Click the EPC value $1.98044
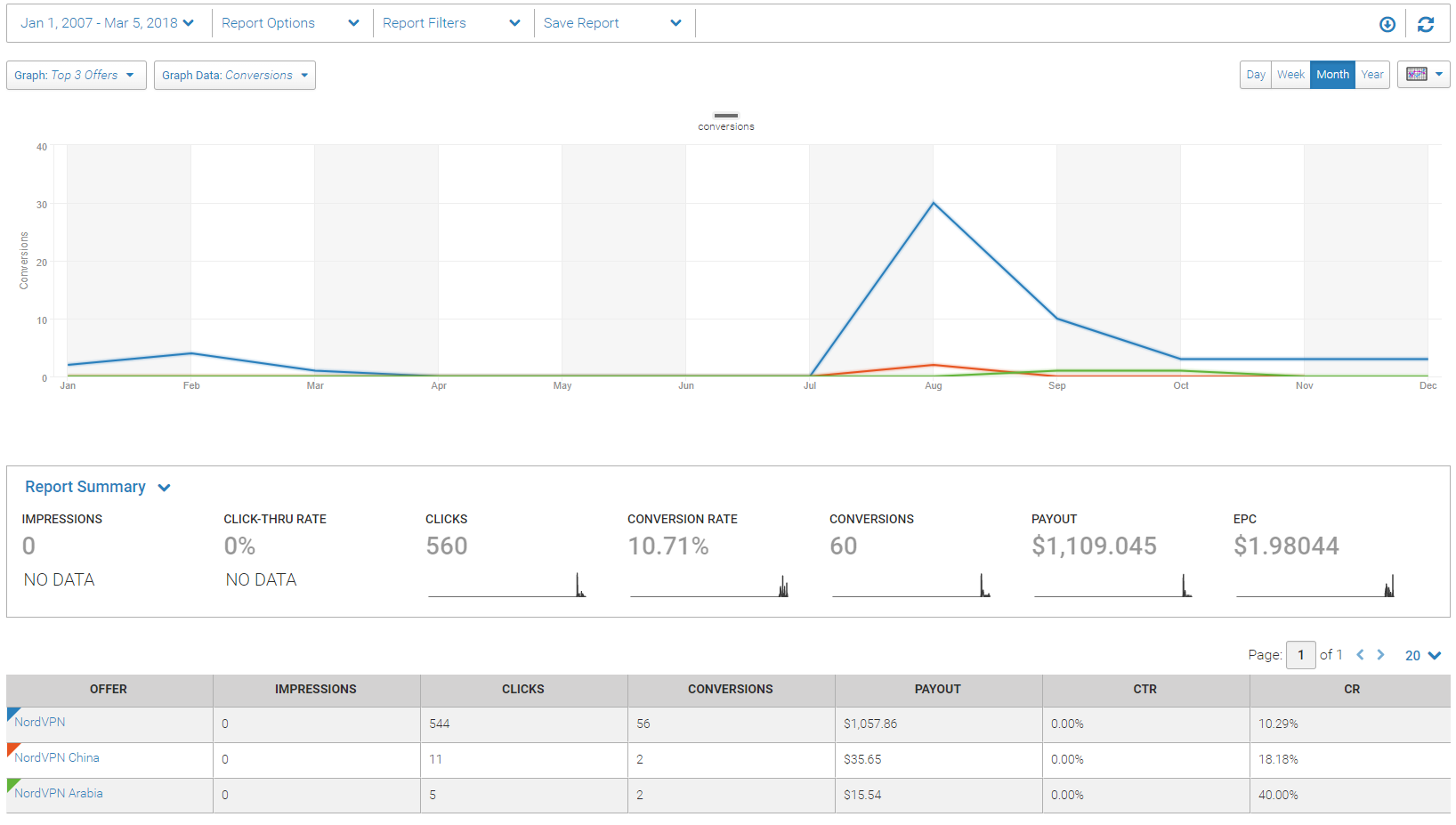Viewport: 1456px width, 825px height. click(1286, 546)
